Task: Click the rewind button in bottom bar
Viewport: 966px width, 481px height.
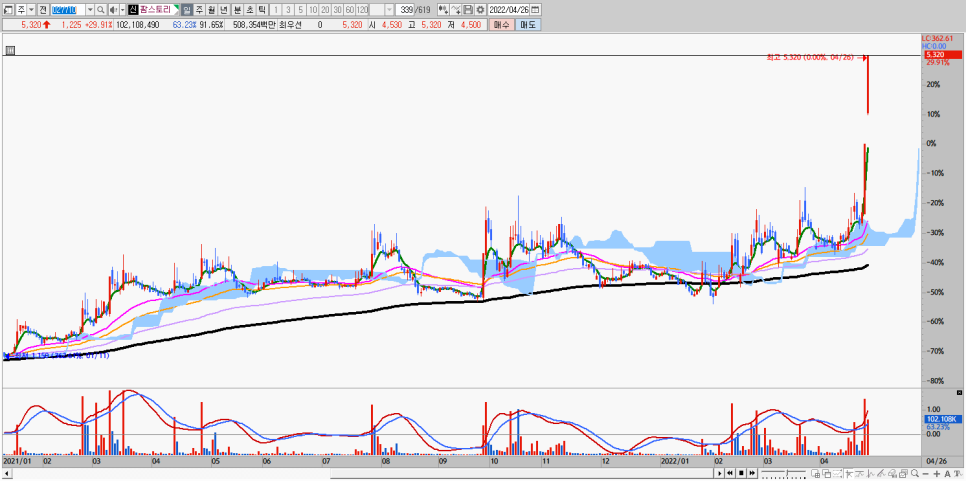Action: [730, 473]
